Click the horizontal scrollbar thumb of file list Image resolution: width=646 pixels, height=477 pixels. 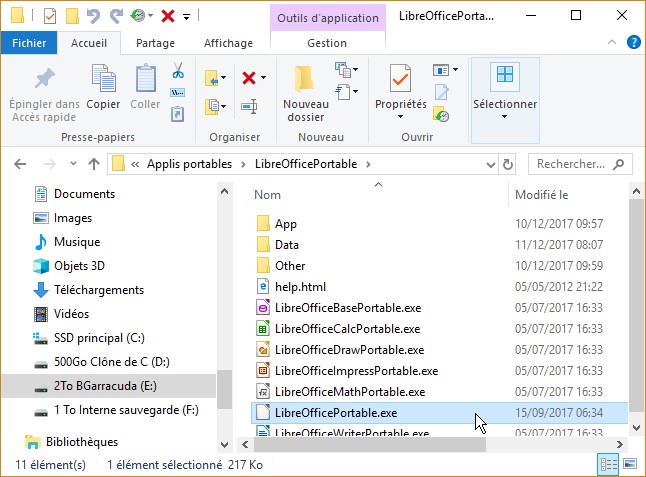point(370,444)
